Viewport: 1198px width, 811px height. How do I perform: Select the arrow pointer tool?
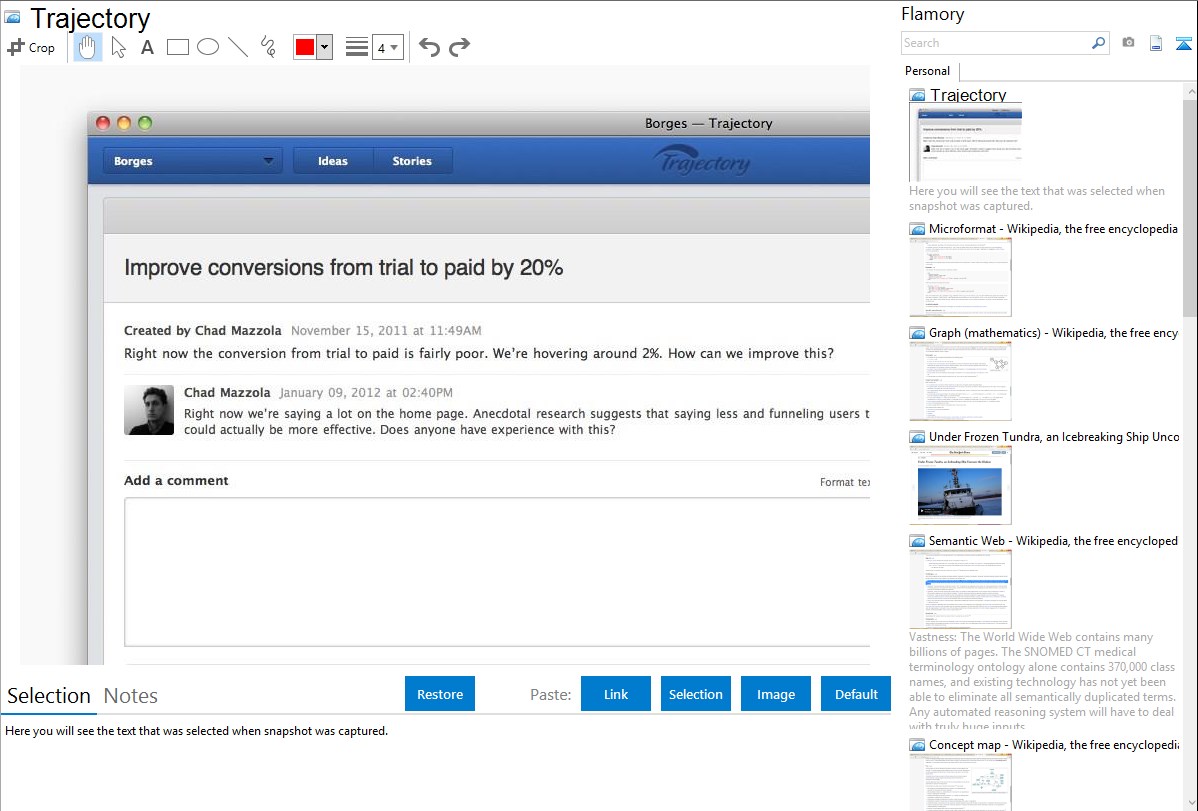[x=118, y=47]
